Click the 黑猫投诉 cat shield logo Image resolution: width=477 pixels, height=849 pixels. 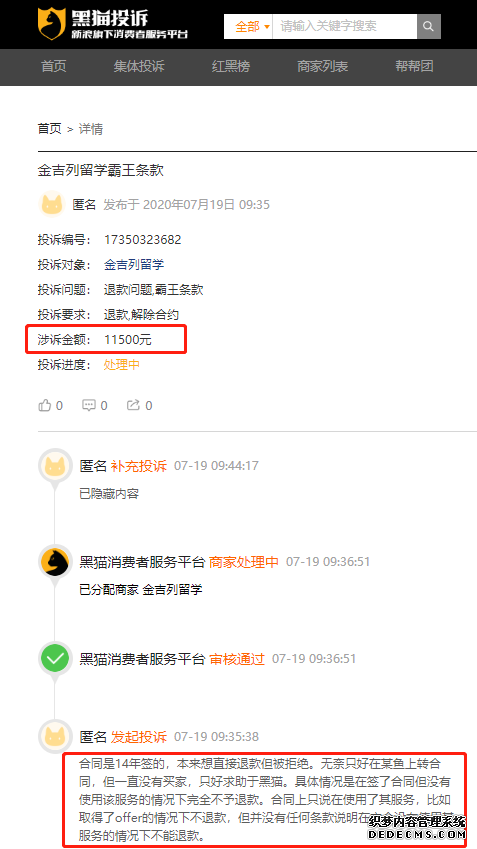pyautogui.click(x=51, y=24)
